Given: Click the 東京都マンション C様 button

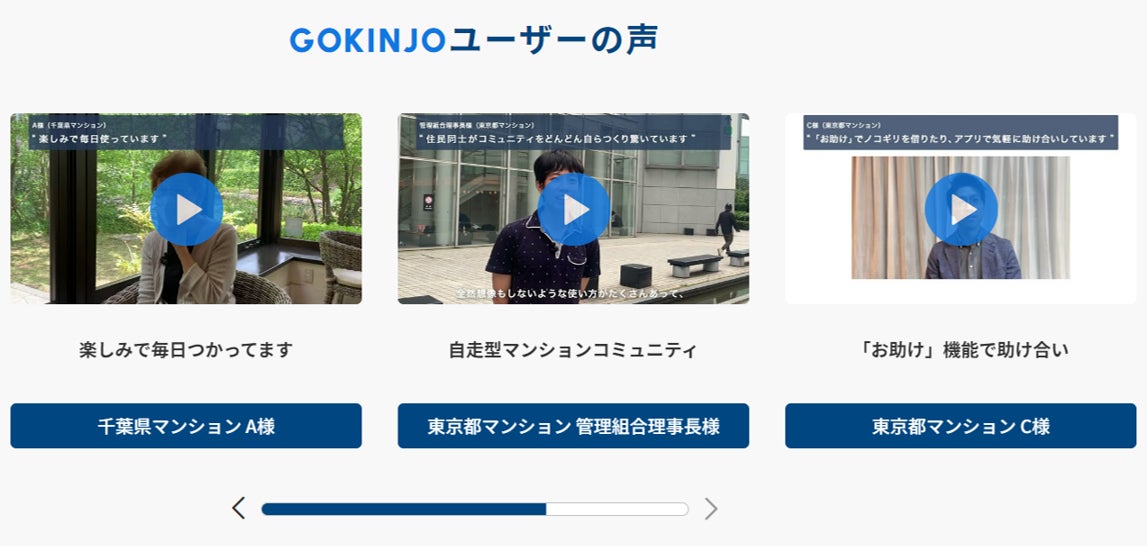Looking at the screenshot, I should point(960,425).
